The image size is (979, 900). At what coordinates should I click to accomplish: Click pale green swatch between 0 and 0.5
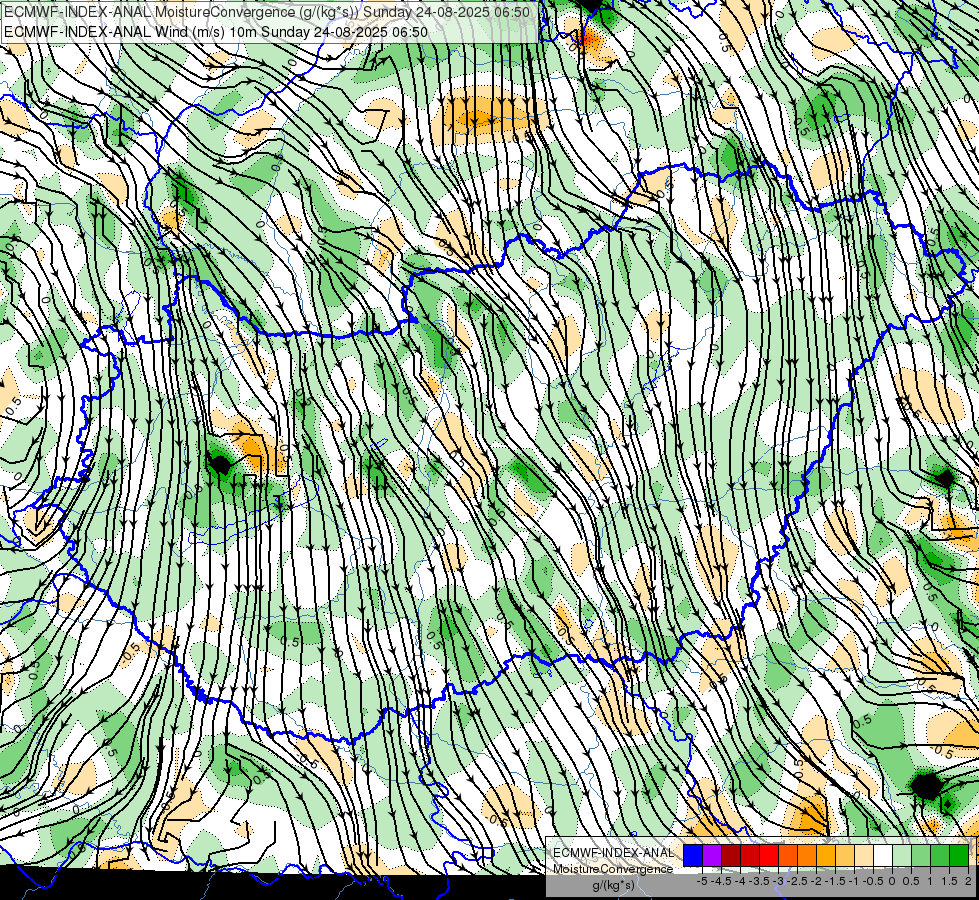click(x=902, y=856)
